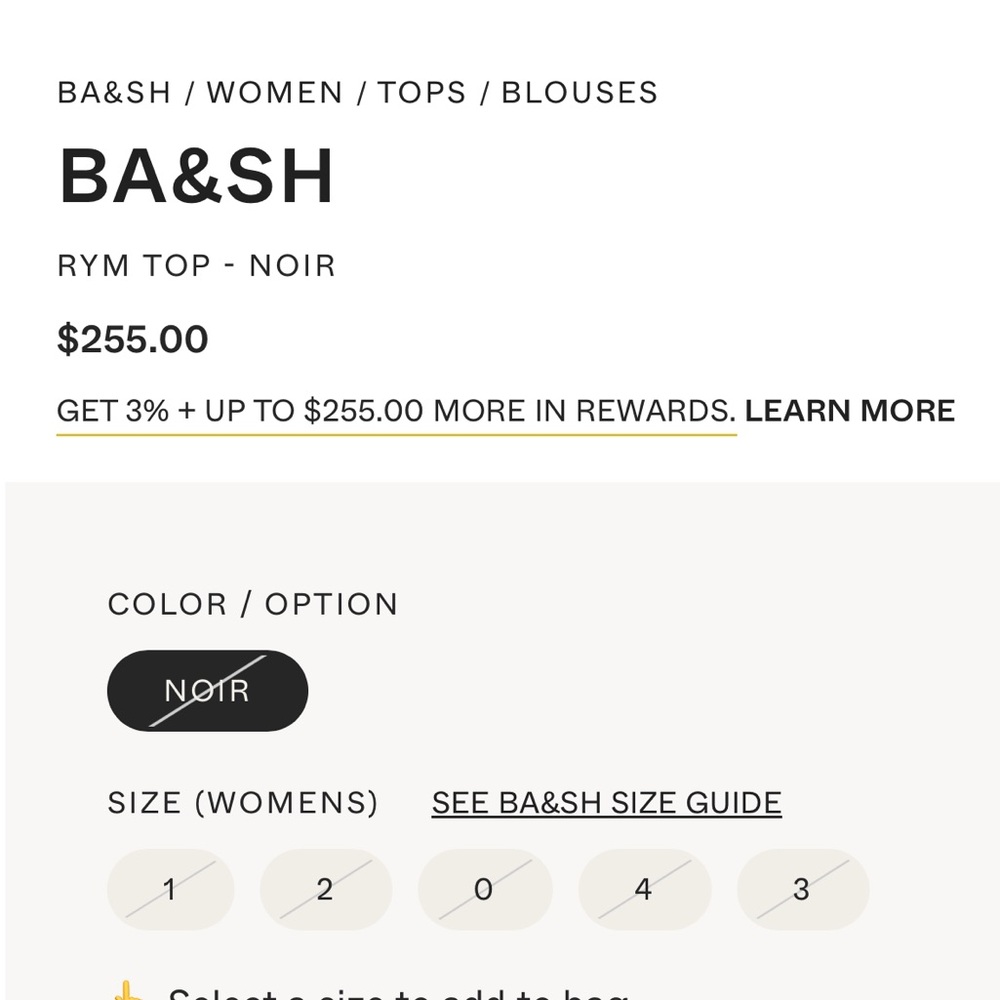Click the SIZE (WOMENS) label
The height and width of the screenshot is (1000, 1000).
point(243,803)
